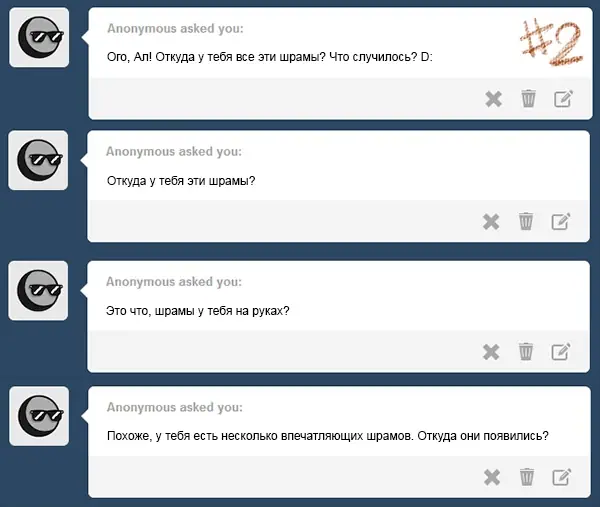This screenshot has height=507, width=600.
Task: Trash the 'Откуда у тебя эти шрамы?' ask
Action: pyautogui.click(x=526, y=221)
